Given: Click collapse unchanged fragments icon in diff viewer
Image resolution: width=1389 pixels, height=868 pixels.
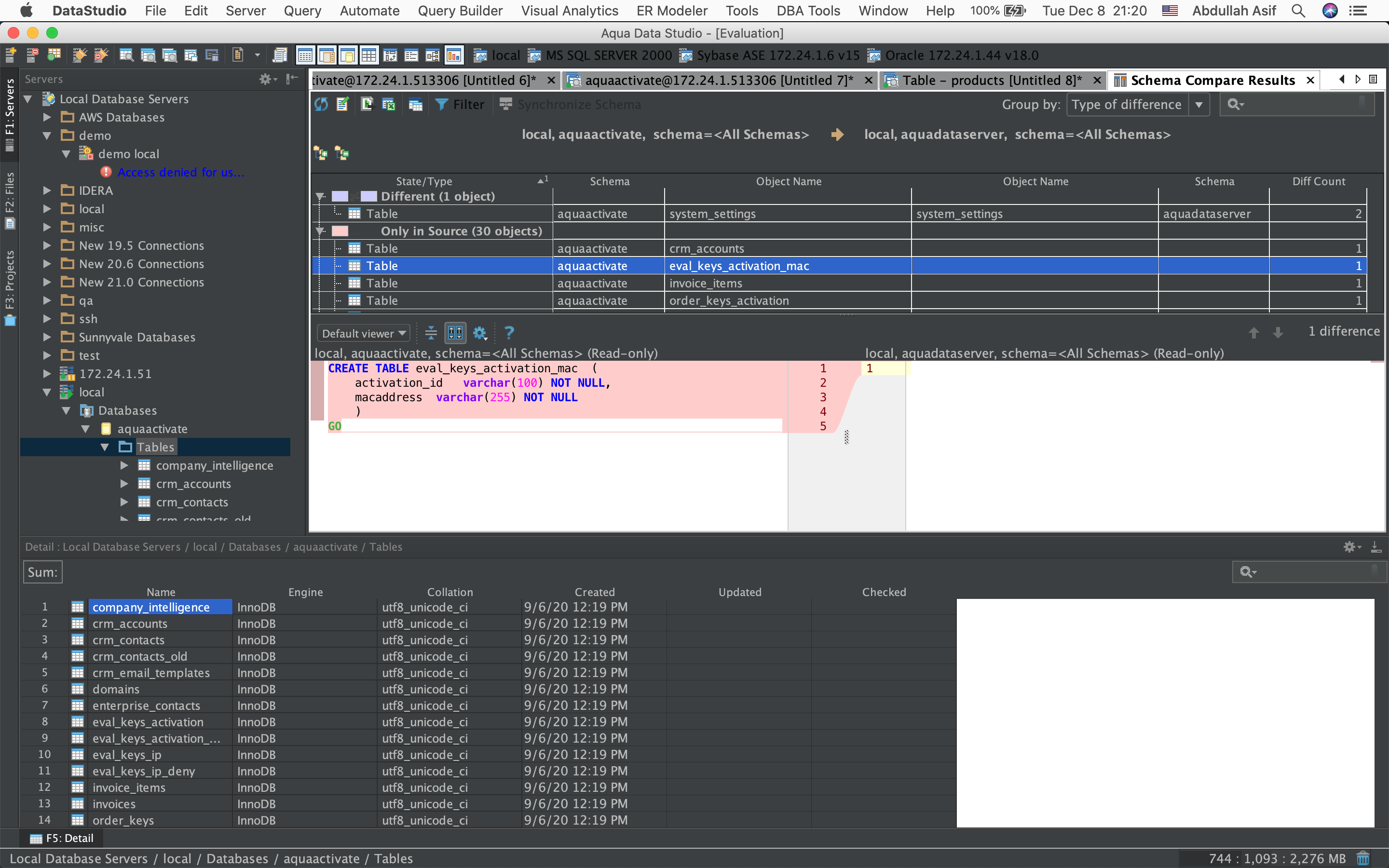Looking at the screenshot, I should (431, 333).
